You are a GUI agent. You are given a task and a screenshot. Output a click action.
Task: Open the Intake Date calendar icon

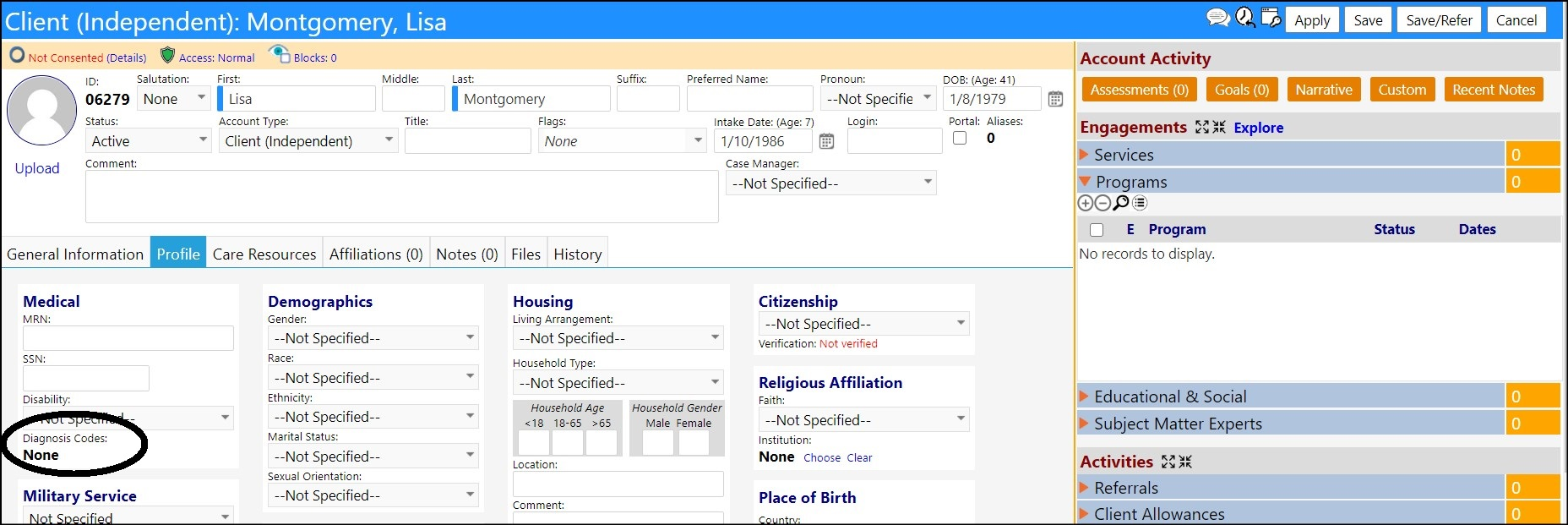pyautogui.click(x=826, y=141)
